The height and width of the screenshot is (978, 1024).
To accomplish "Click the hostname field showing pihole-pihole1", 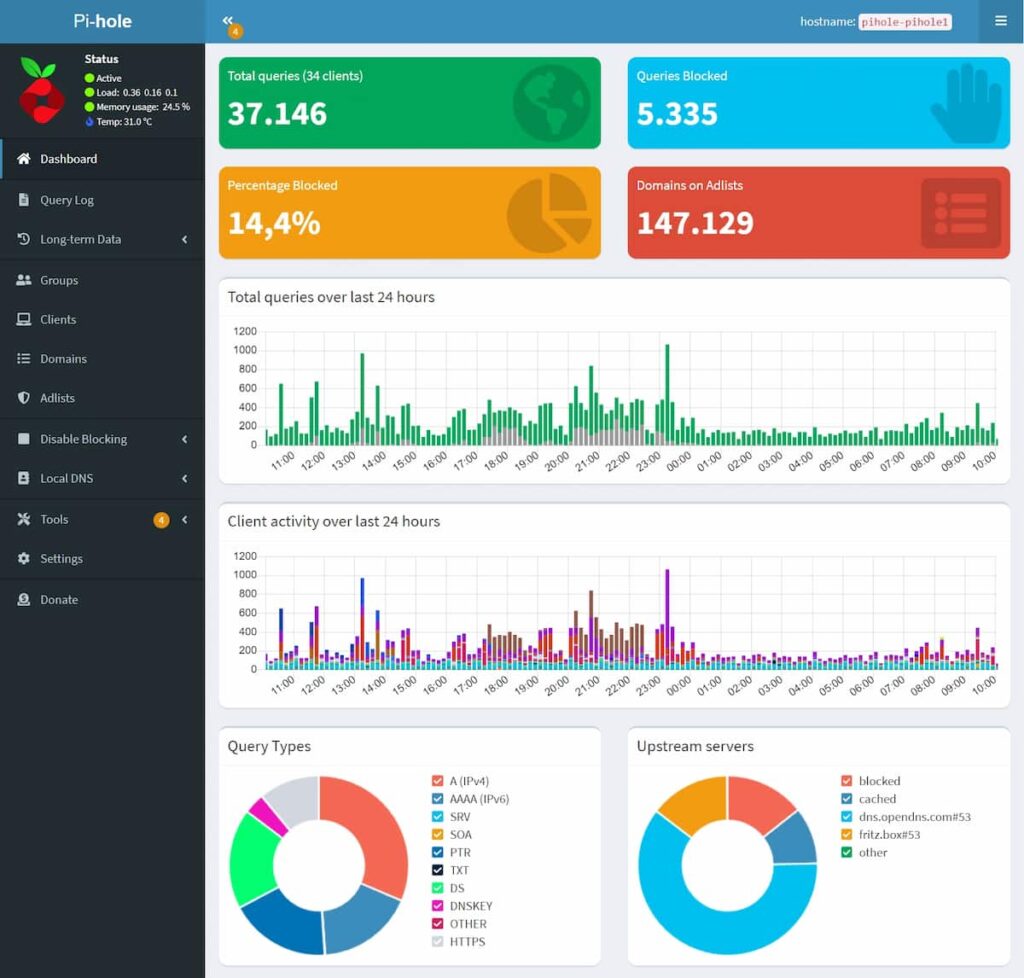I will click(904, 21).
